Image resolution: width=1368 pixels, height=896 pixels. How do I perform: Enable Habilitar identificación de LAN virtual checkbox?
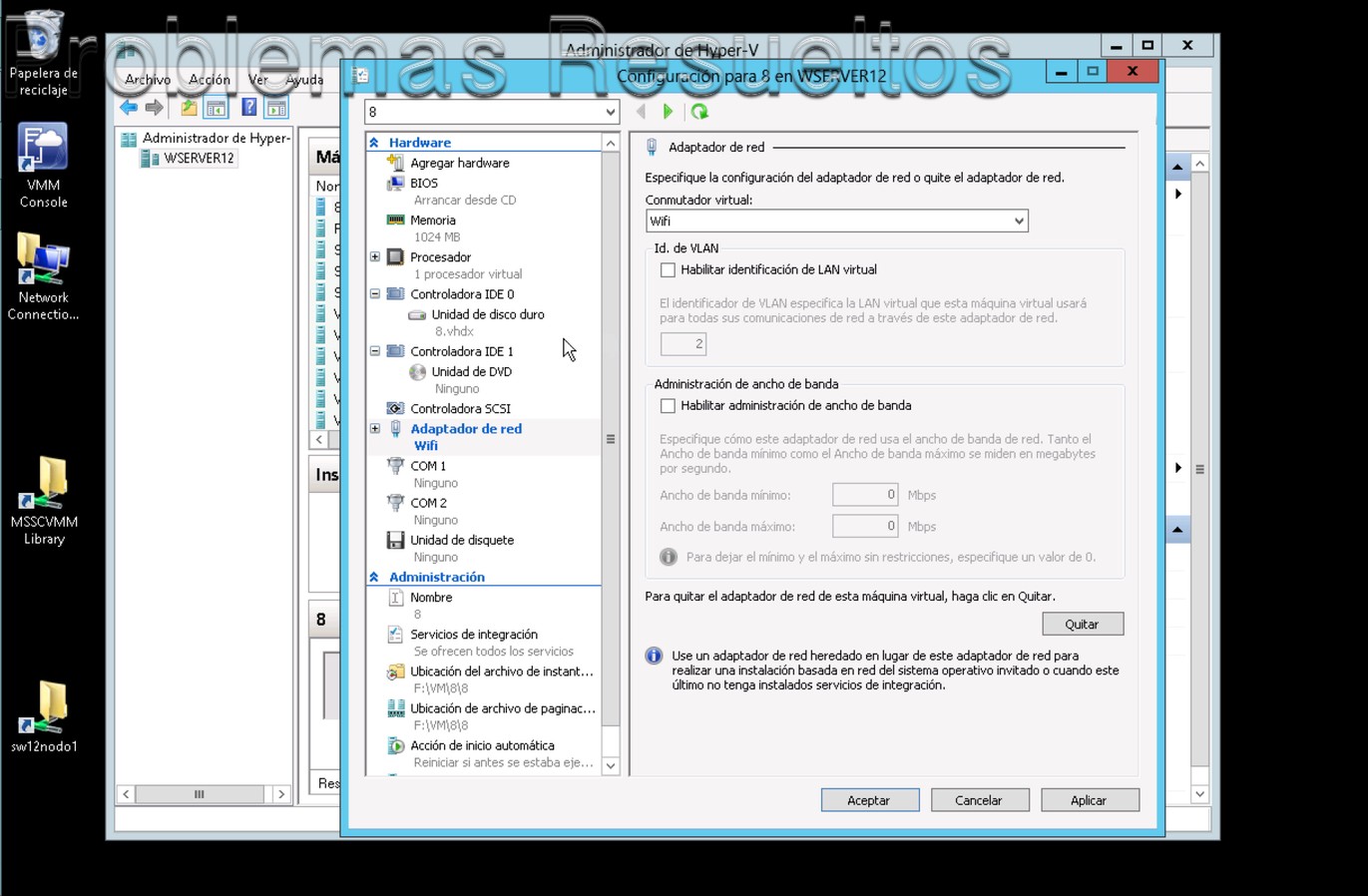click(668, 269)
